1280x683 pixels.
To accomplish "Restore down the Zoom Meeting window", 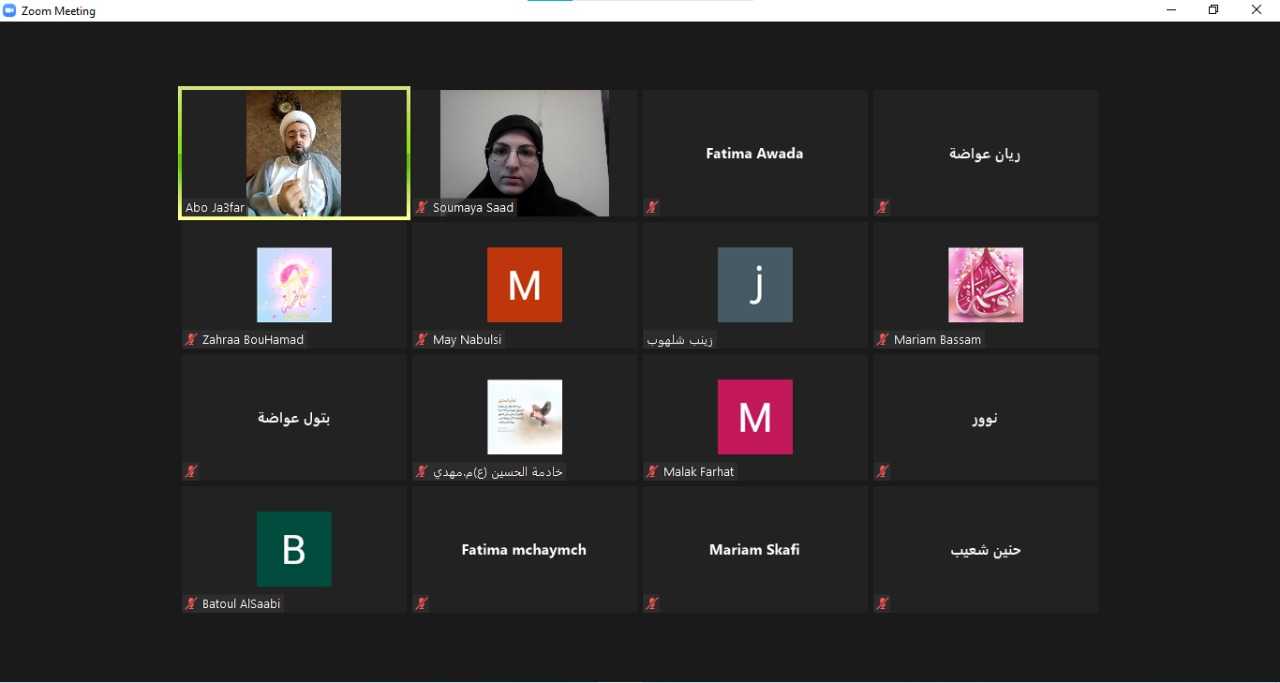I will [x=1213, y=10].
